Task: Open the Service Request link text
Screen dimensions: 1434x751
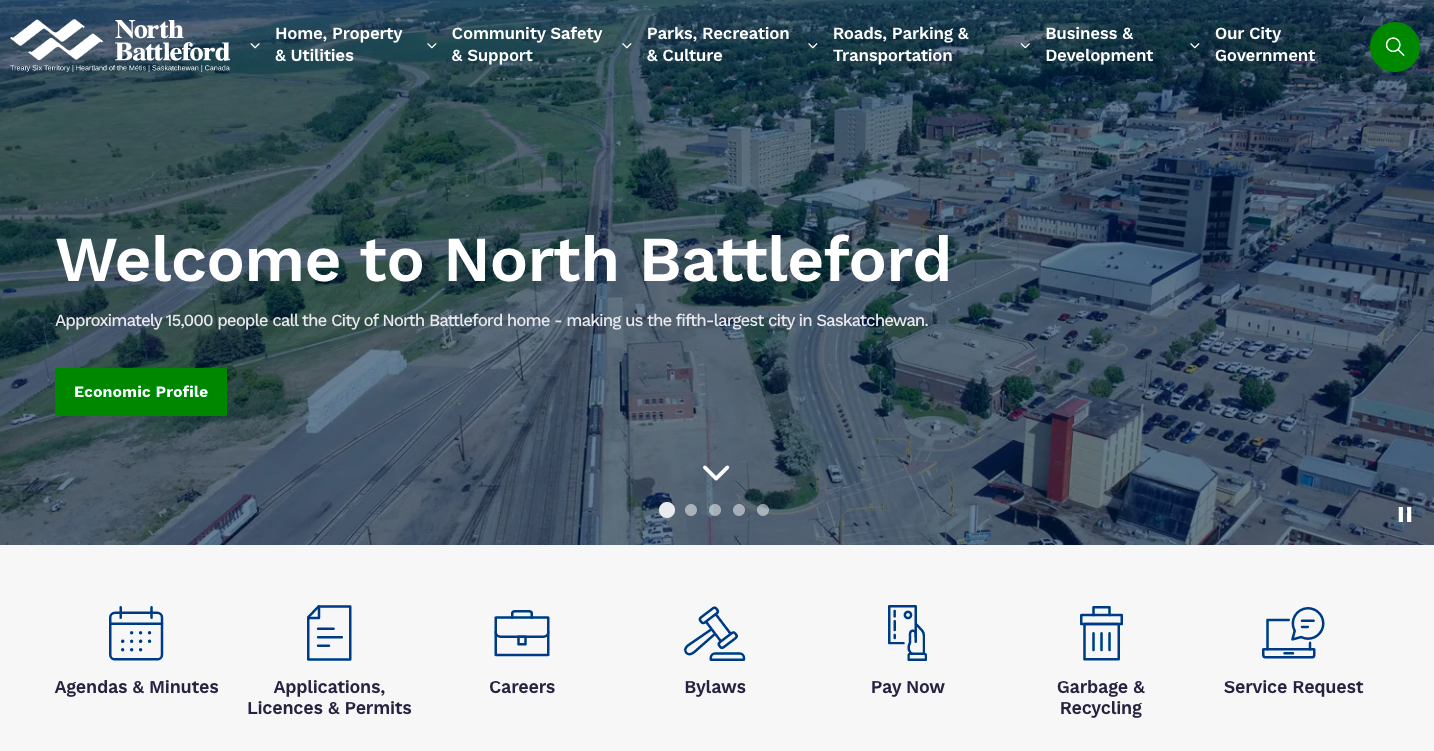Action: pyautogui.click(x=1293, y=687)
